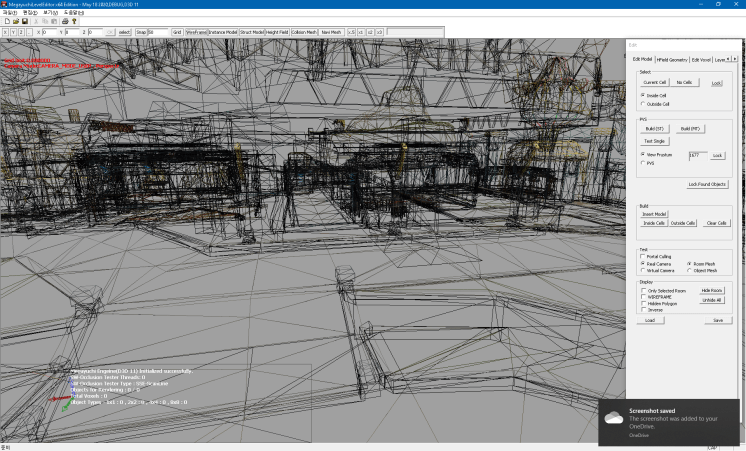
Task: Switch to the Edit Voxel tab
Action: tap(702, 59)
